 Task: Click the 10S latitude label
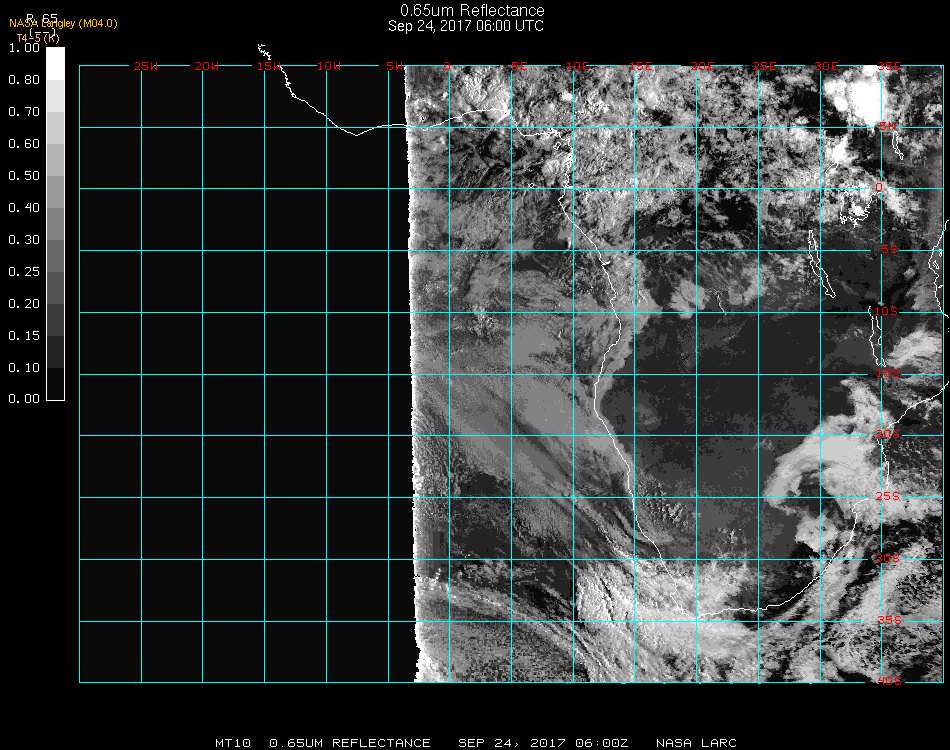pyautogui.click(x=887, y=312)
